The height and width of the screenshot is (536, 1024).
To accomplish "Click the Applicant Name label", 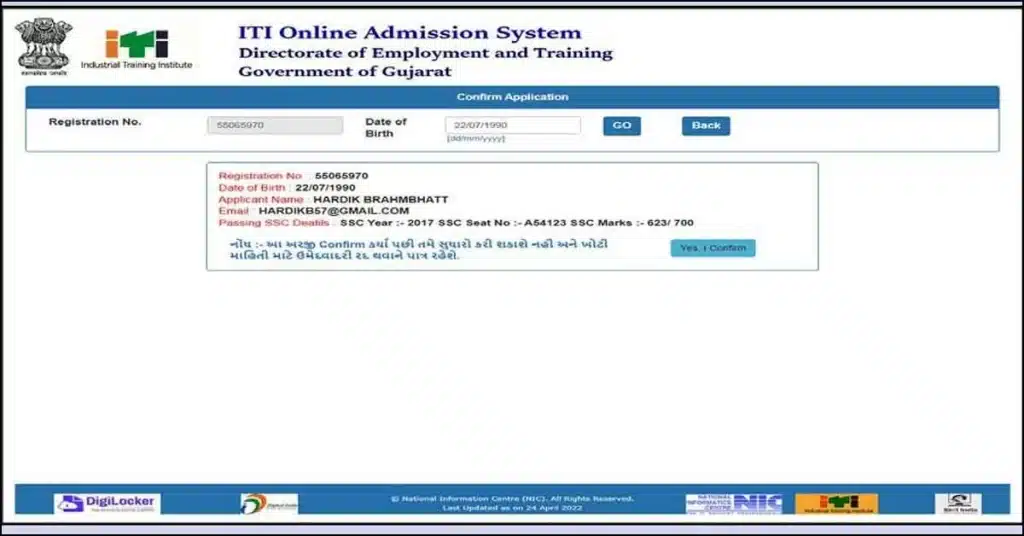I will pyautogui.click(x=261, y=199).
